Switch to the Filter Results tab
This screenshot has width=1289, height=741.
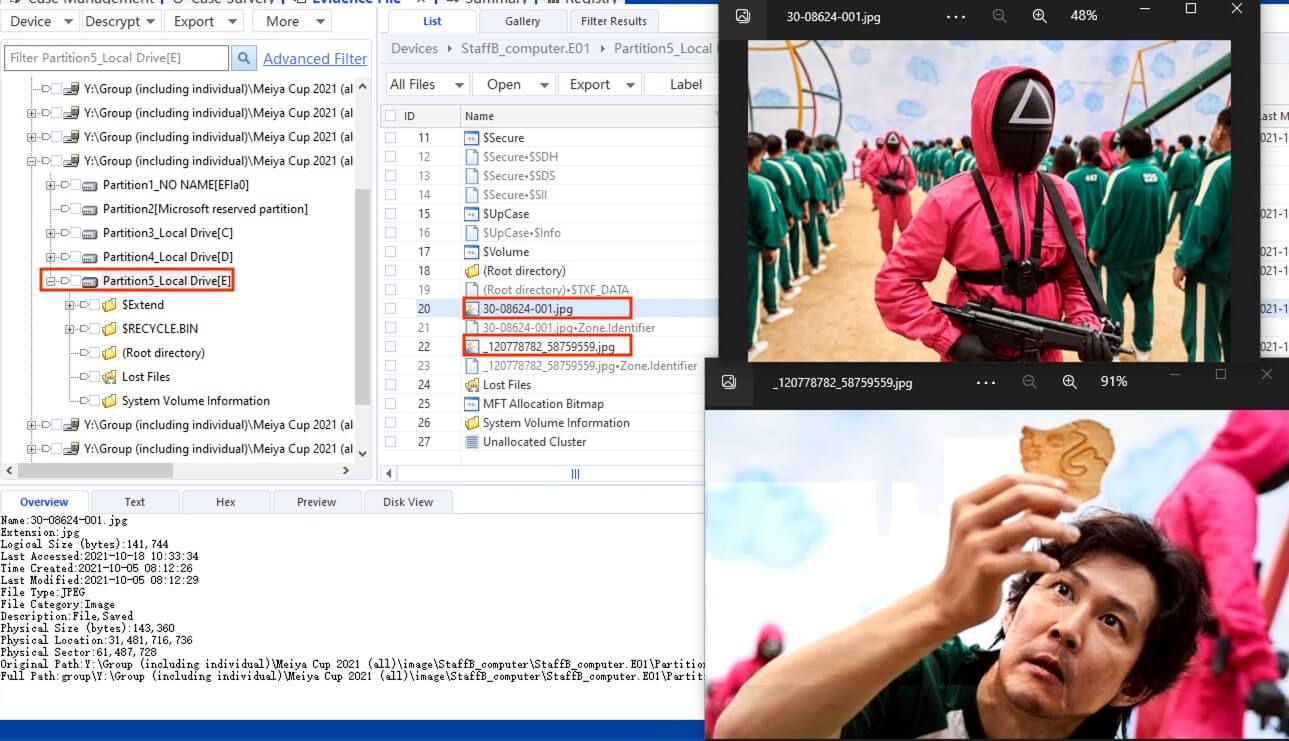pyautogui.click(x=613, y=21)
